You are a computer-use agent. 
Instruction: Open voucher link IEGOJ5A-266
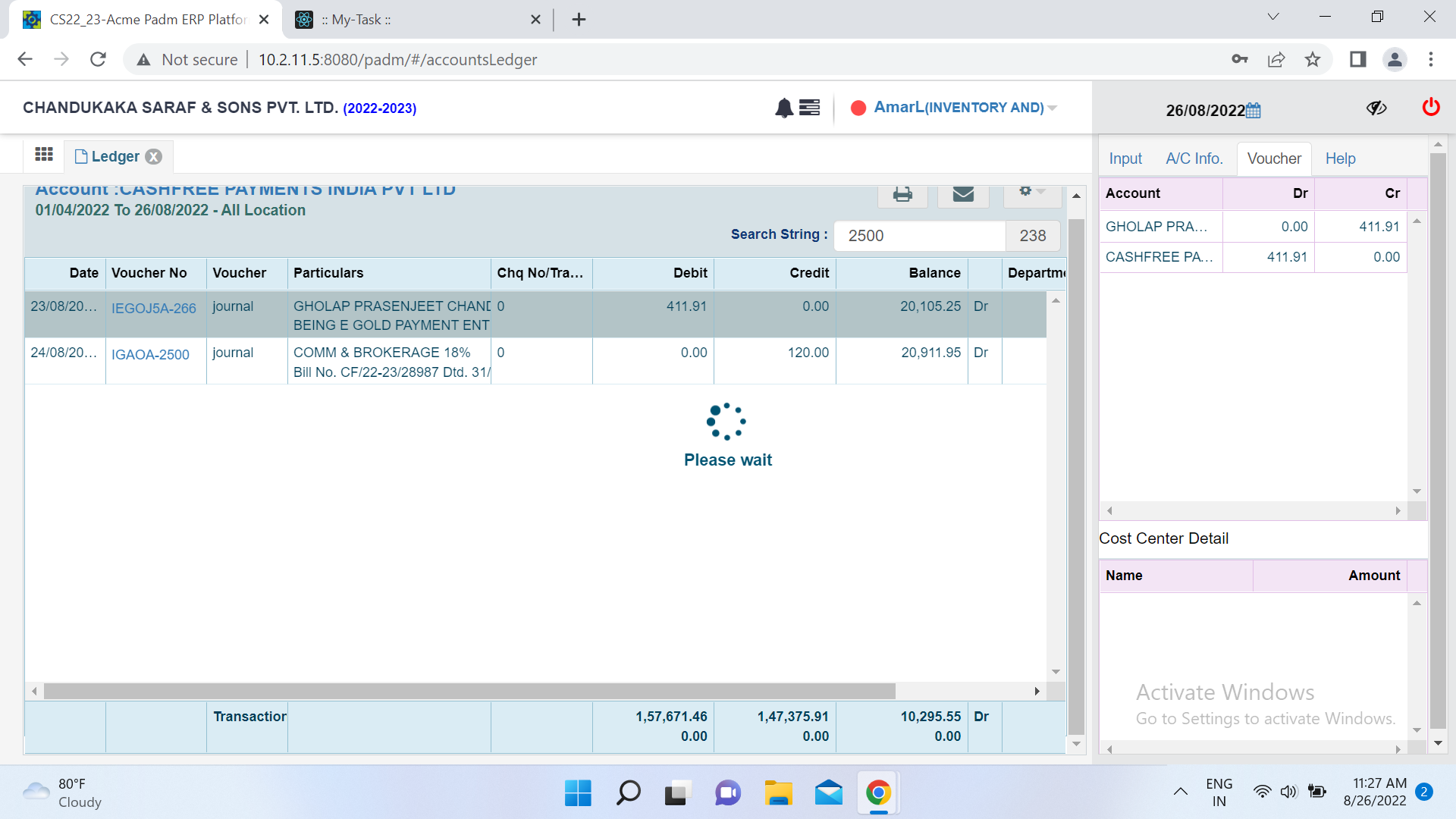pyautogui.click(x=153, y=309)
